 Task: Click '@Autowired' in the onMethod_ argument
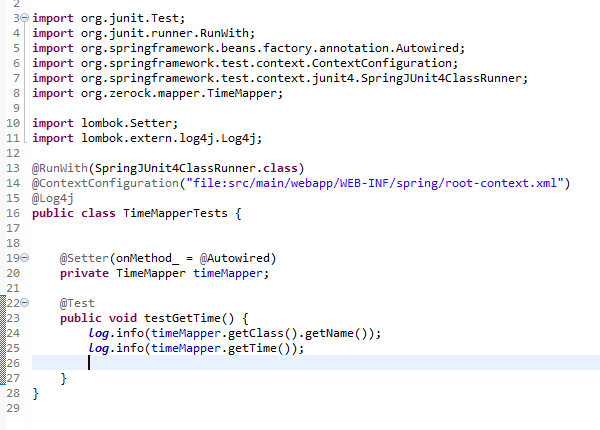[235, 258]
